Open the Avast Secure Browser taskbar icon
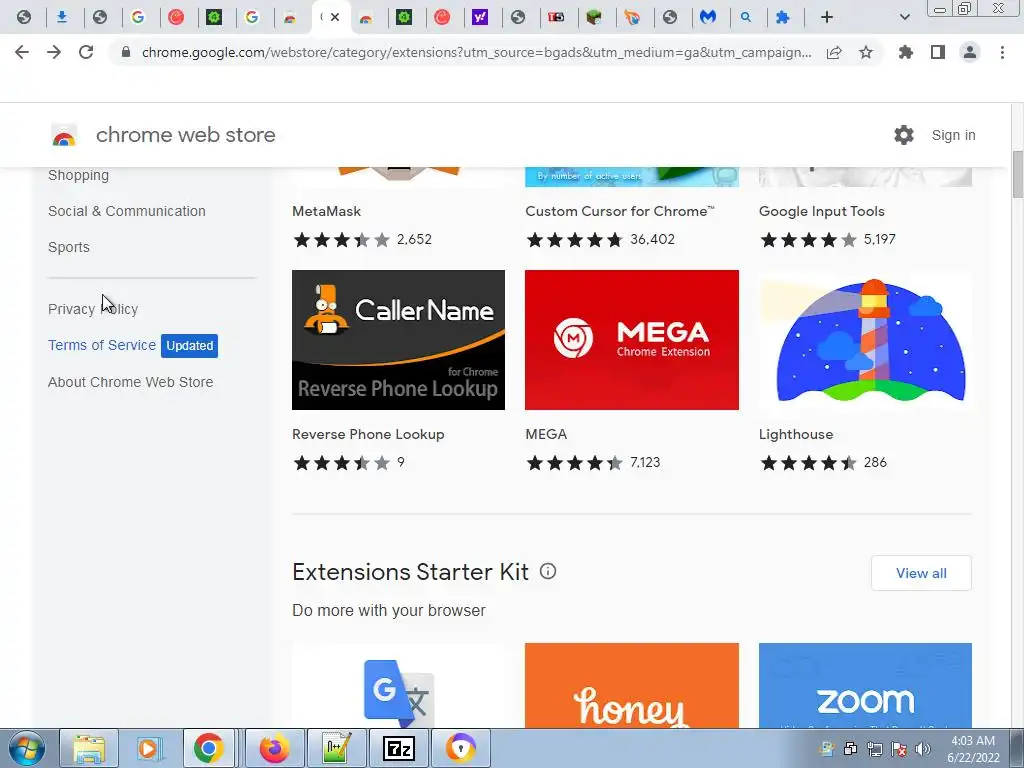This screenshot has width=1024, height=768. point(461,748)
